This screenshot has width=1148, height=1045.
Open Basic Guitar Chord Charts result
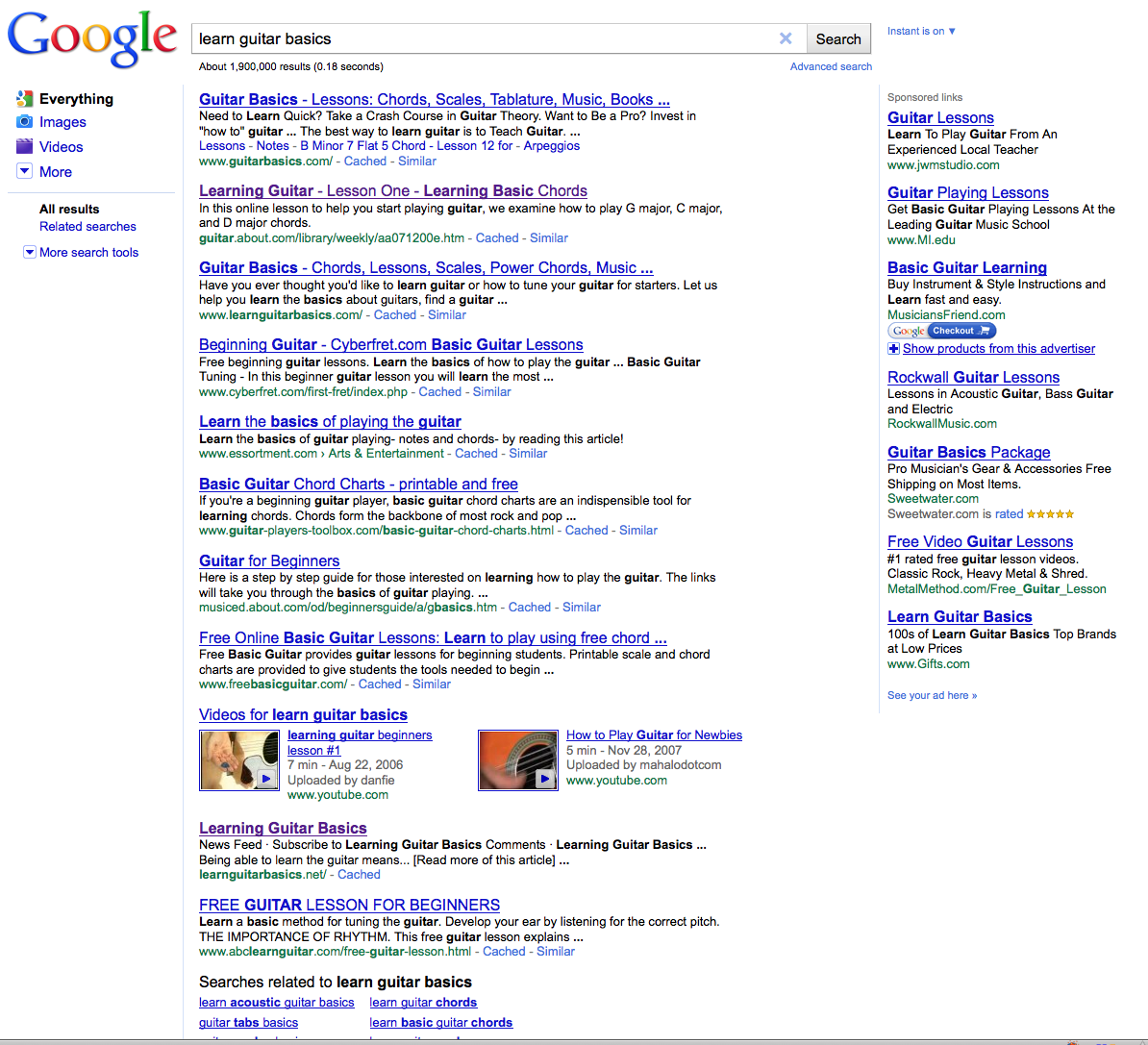[x=359, y=485]
